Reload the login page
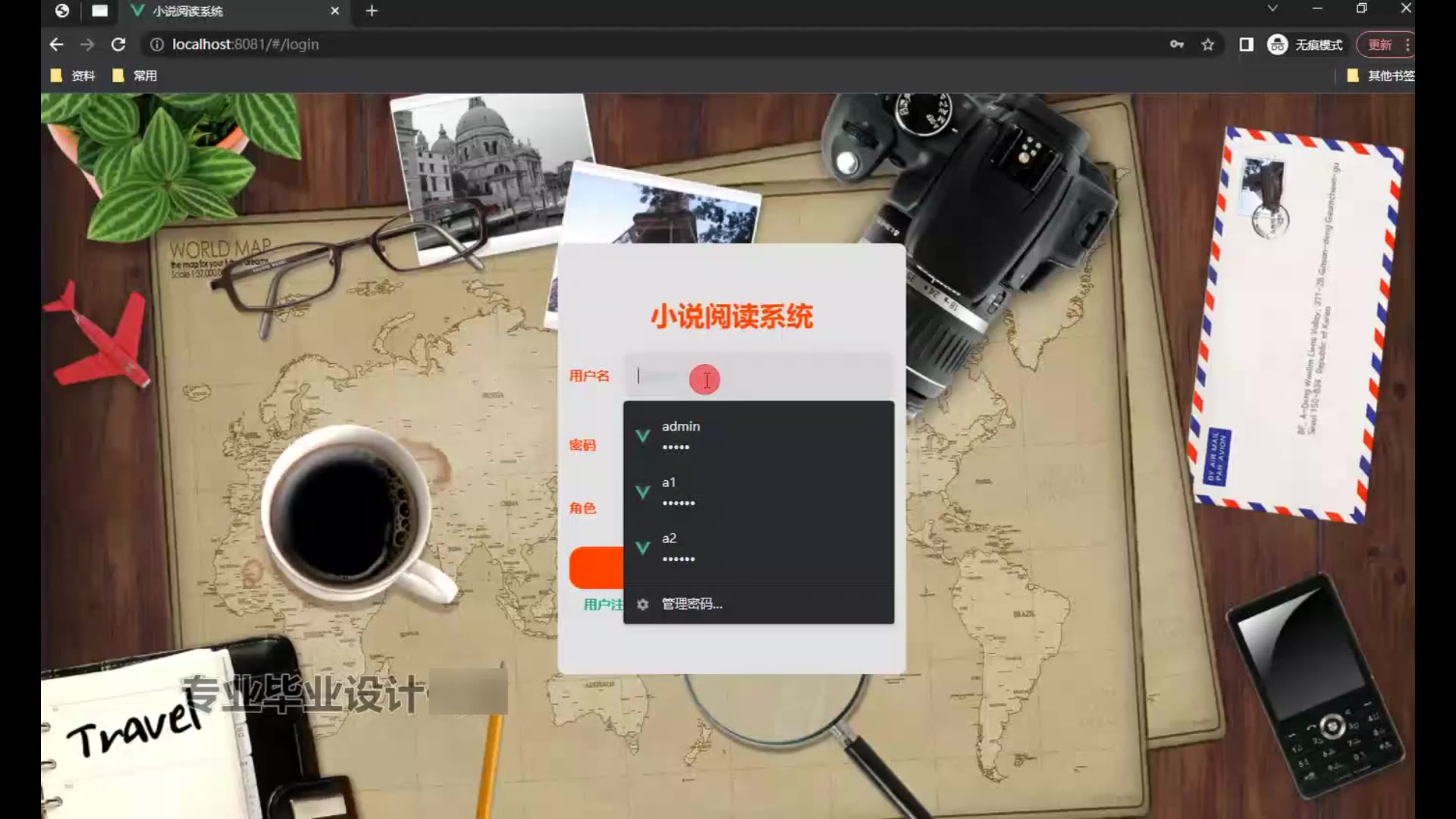Screen dimensions: 1456x819 tap(118, 45)
